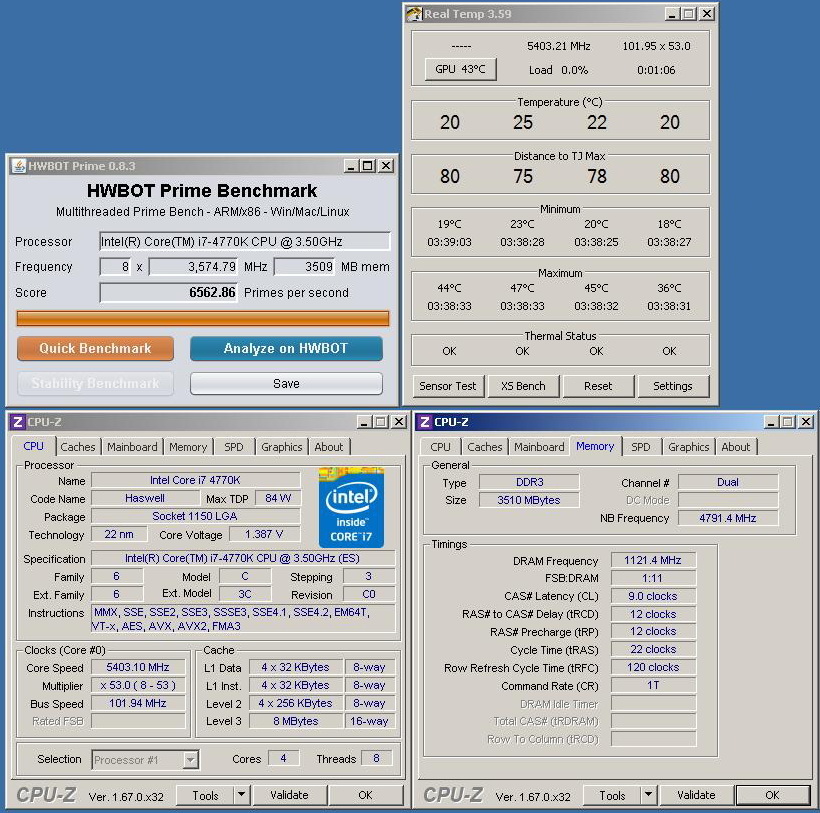
Task: Click the disabled Stability Benchmark button
Action: click(95, 384)
